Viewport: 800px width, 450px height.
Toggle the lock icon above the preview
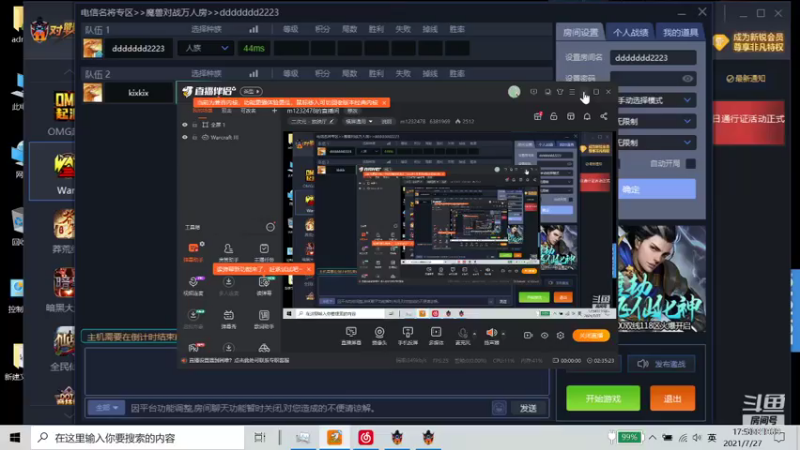pyautogui.click(x=554, y=116)
